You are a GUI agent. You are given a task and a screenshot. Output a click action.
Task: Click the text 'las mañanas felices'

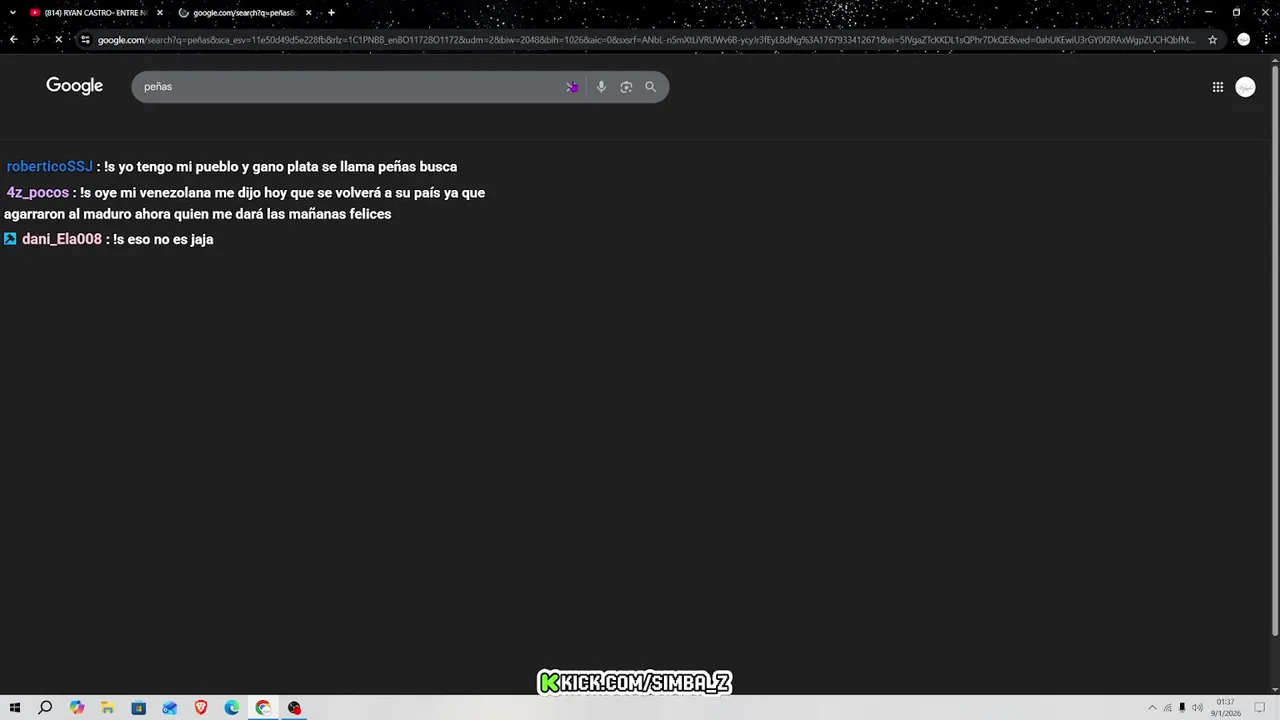(x=329, y=214)
